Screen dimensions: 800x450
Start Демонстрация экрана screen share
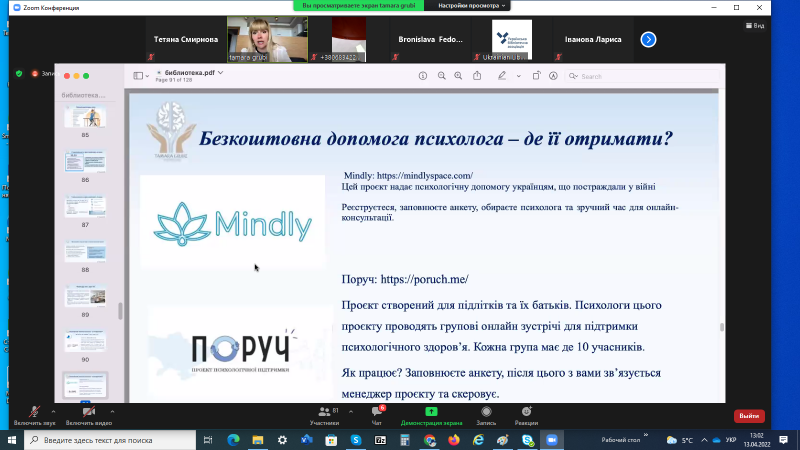431,416
